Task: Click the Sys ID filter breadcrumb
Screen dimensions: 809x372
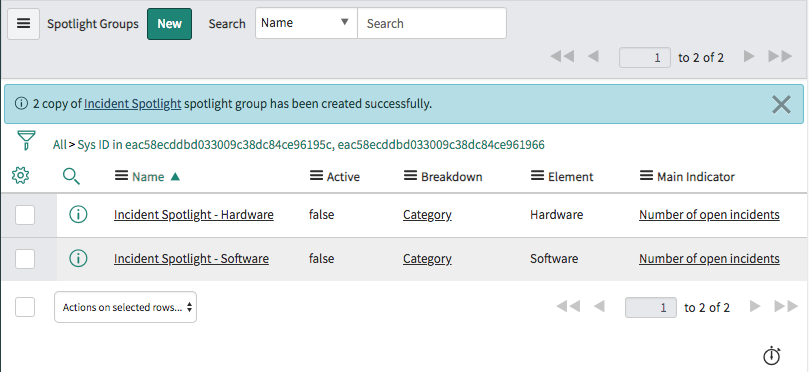Action: pyautogui.click(x=311, y=145)
